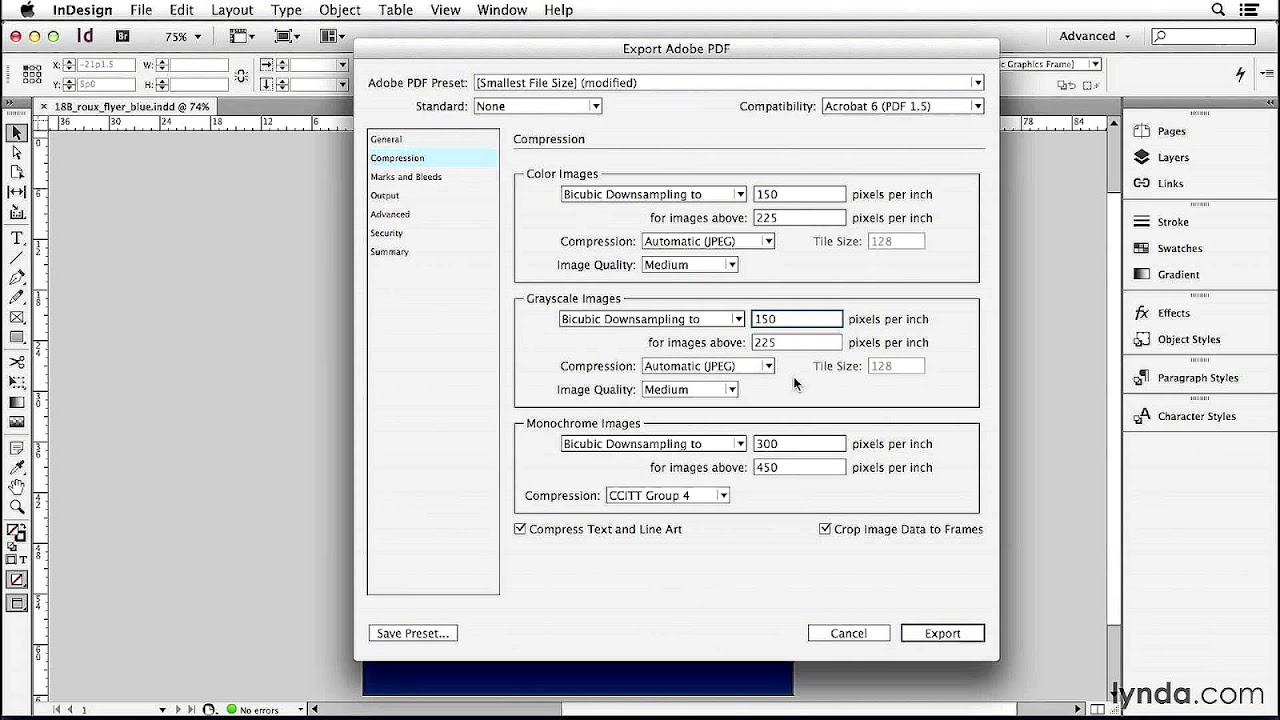
Task: Select the Pen tool
Action: coord(17,278)
